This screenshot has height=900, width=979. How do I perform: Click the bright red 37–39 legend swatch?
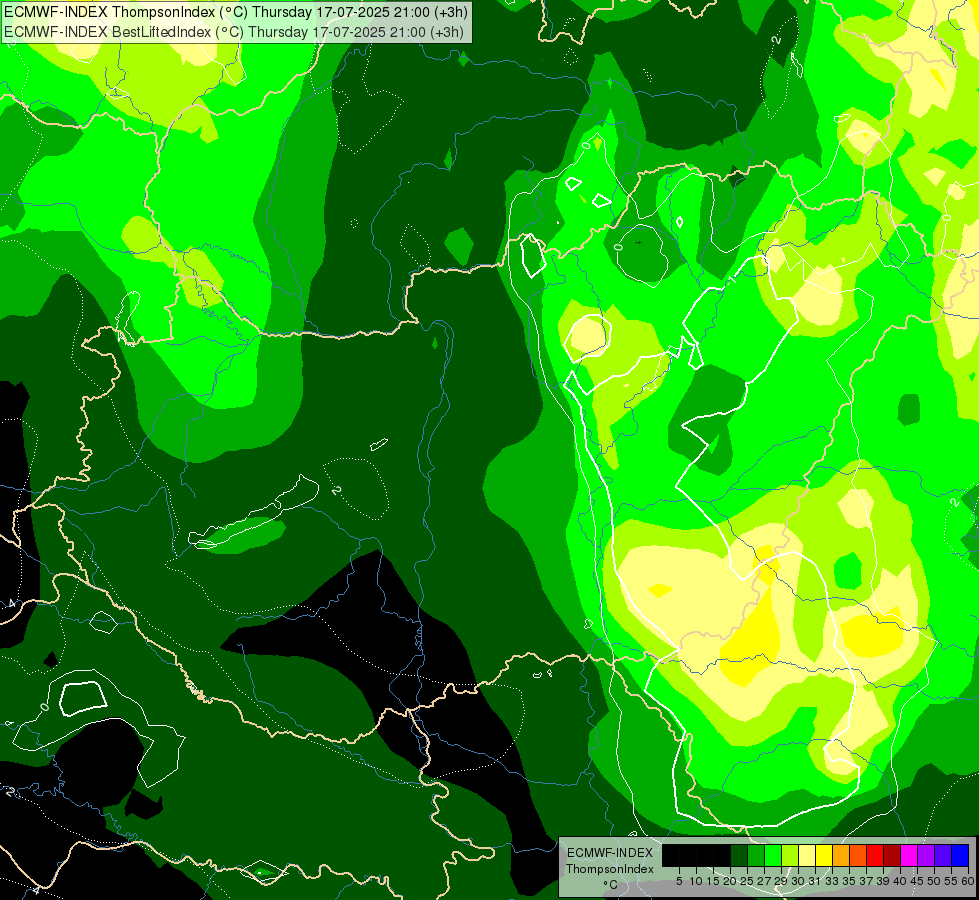tap(875, 855)
